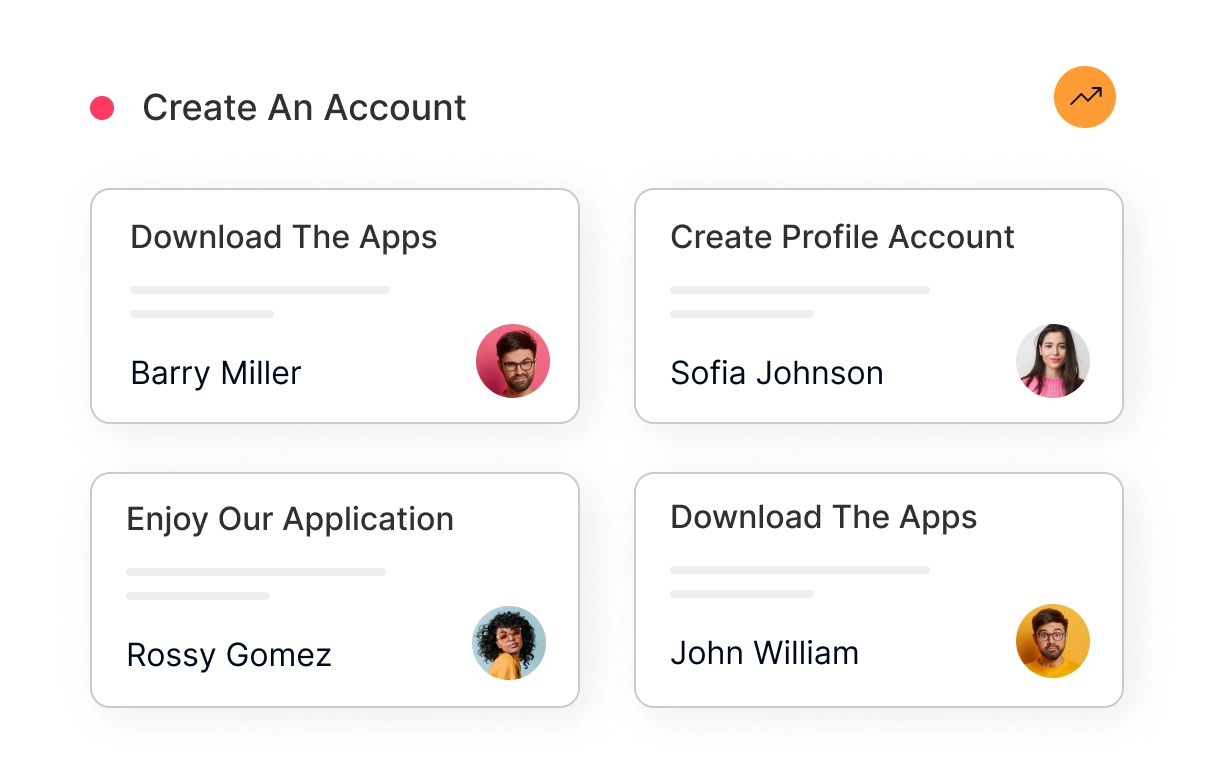This screenshot has height=784, width=1208.
Task: Click the Enjoy Our Application card title
Action: click(x=290, y=520)
